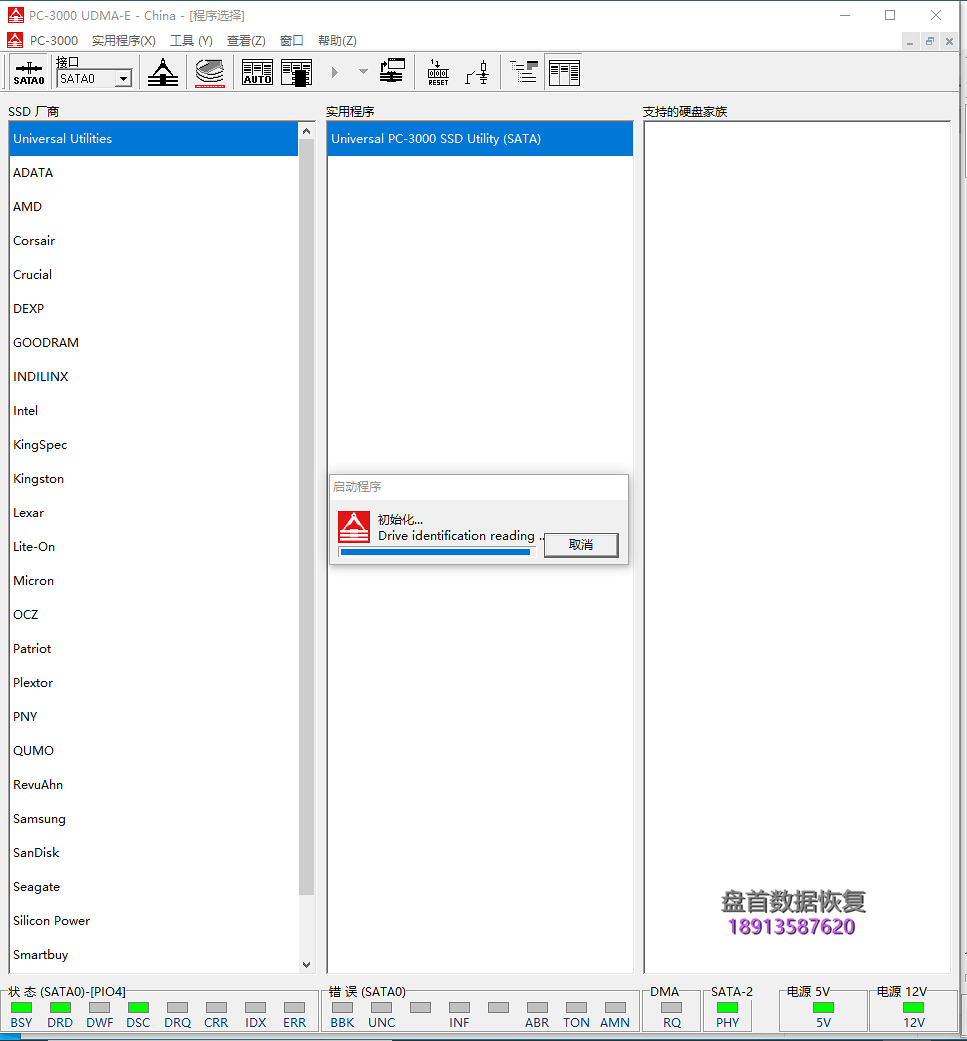
Task: Select Patriot in vendor list
Action: (153, 649)
